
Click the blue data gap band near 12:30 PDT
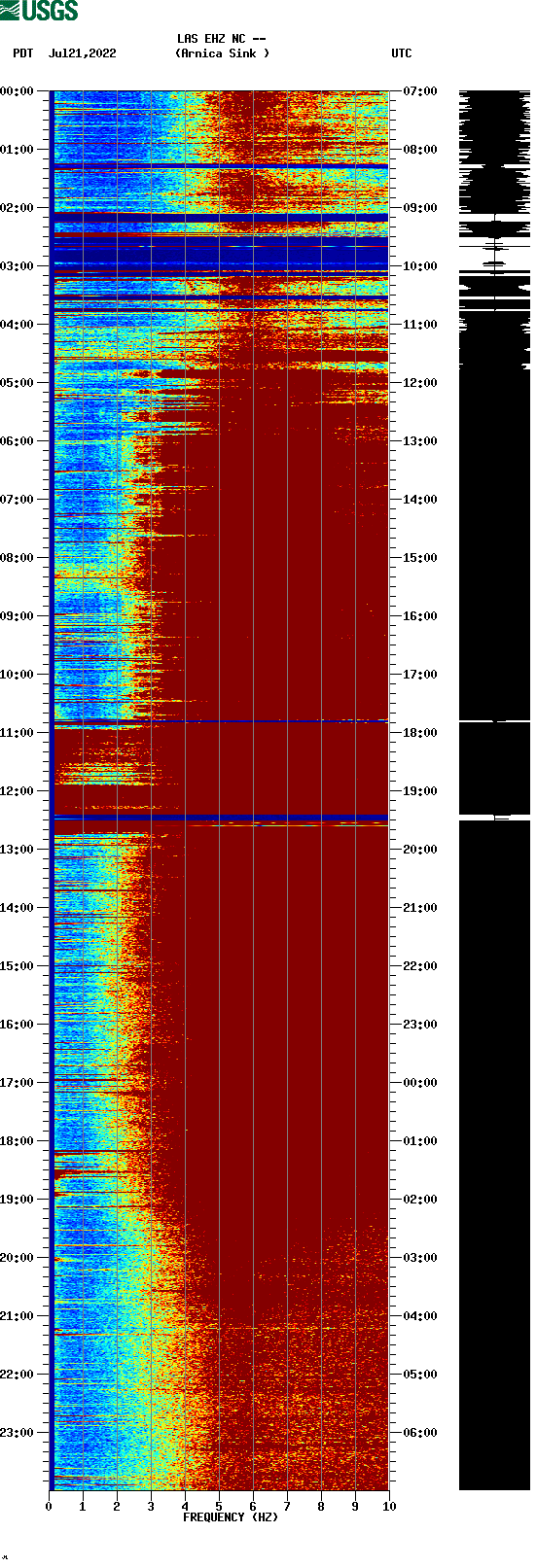coord(221,818)
